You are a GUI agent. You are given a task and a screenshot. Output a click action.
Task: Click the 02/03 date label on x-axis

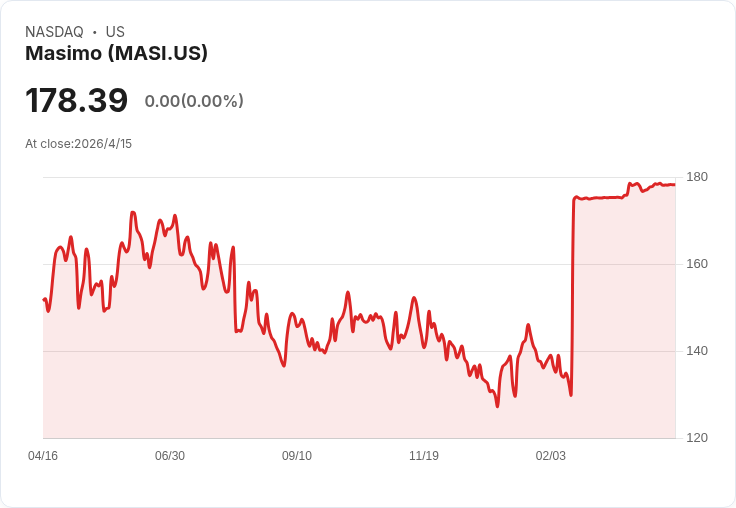(551, 455)
